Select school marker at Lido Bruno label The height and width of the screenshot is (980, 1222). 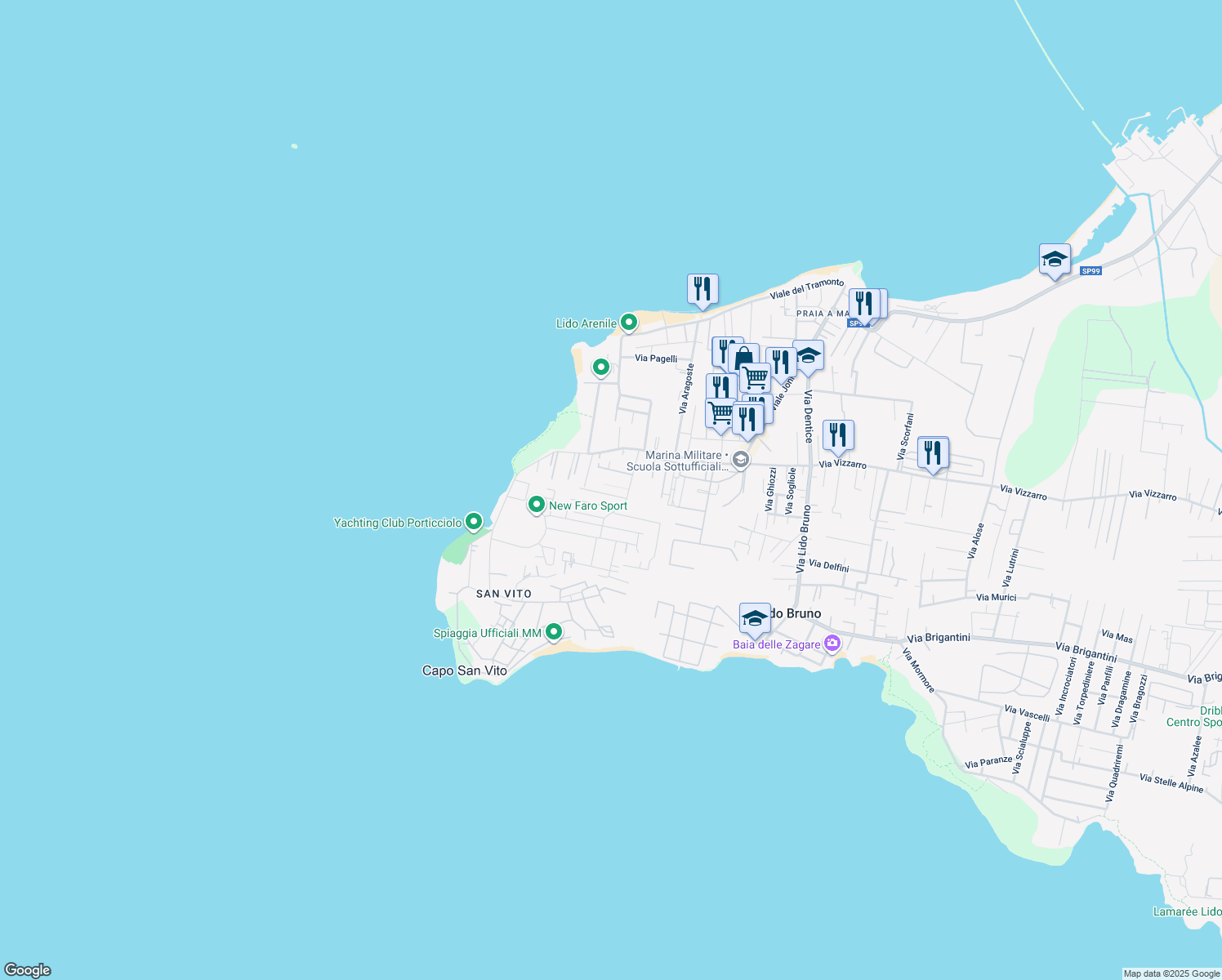[x=755, y=619]
